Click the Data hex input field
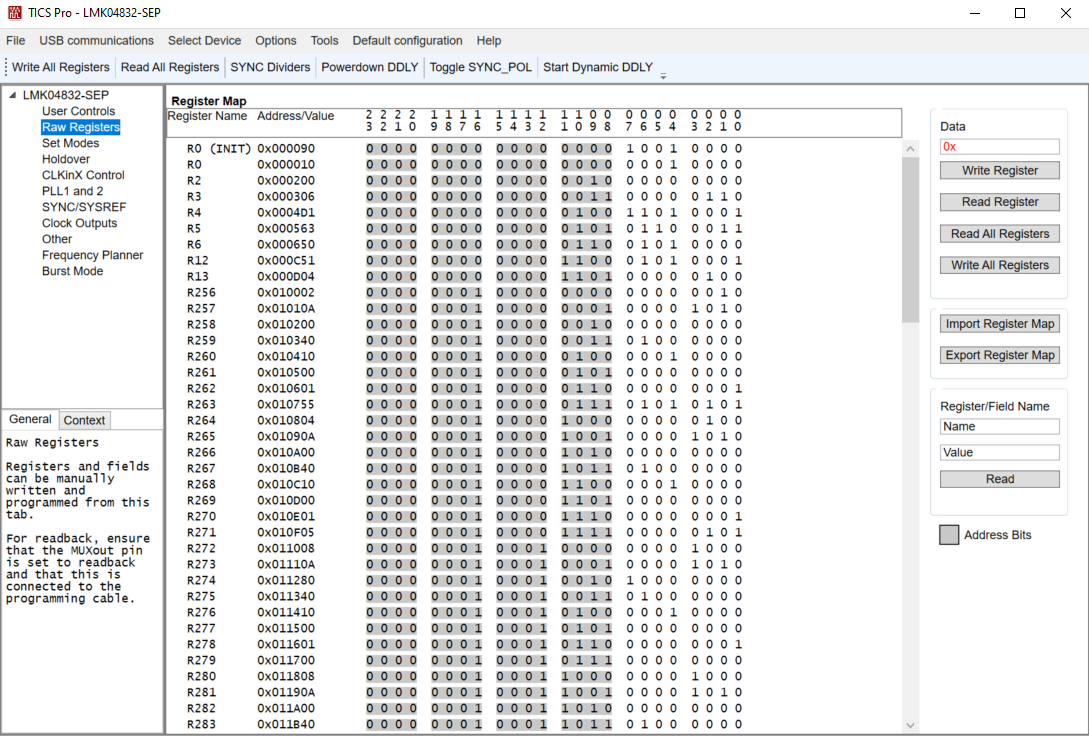The height and width of the screenshot is (737, 1089). (x=999, y=146)
